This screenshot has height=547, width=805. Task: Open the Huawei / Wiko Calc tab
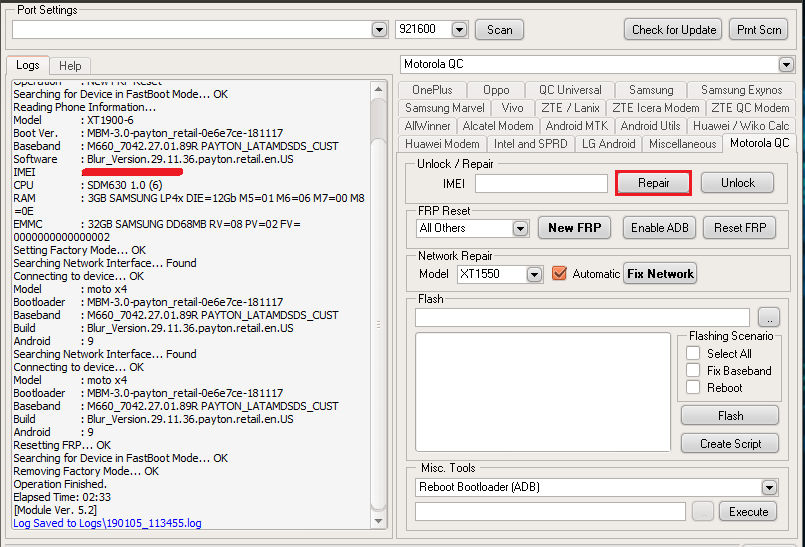(x=741, y=126)
